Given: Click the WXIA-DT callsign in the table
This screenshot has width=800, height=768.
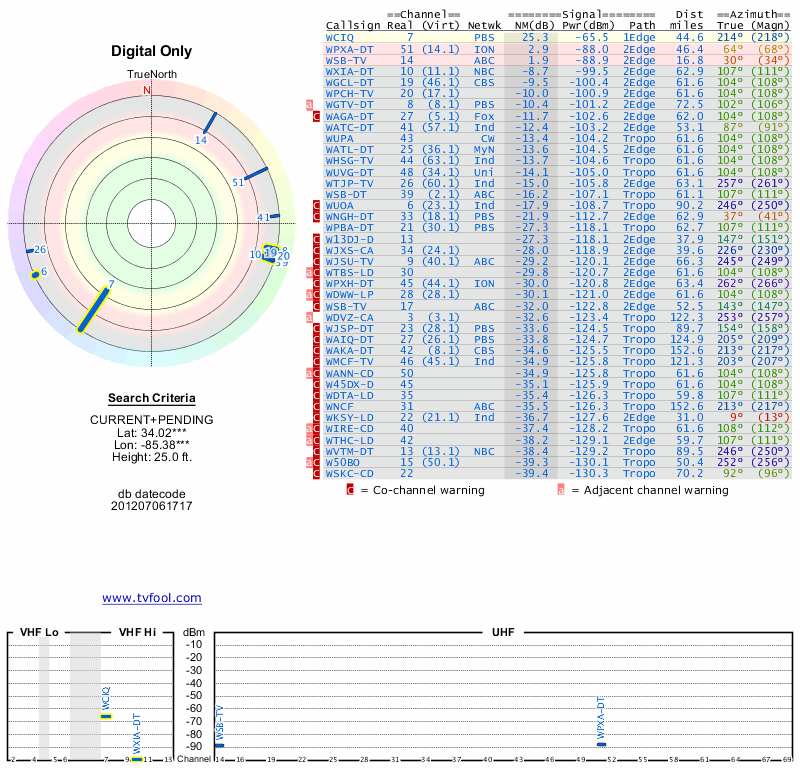Looking at the screenshot, I should (349, 71).
